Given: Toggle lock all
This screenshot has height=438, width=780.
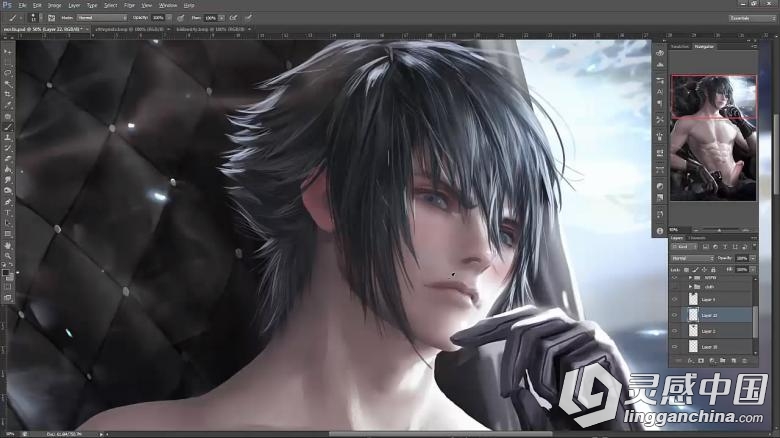Looking at the screenshot, I should (x=713, y=270).
